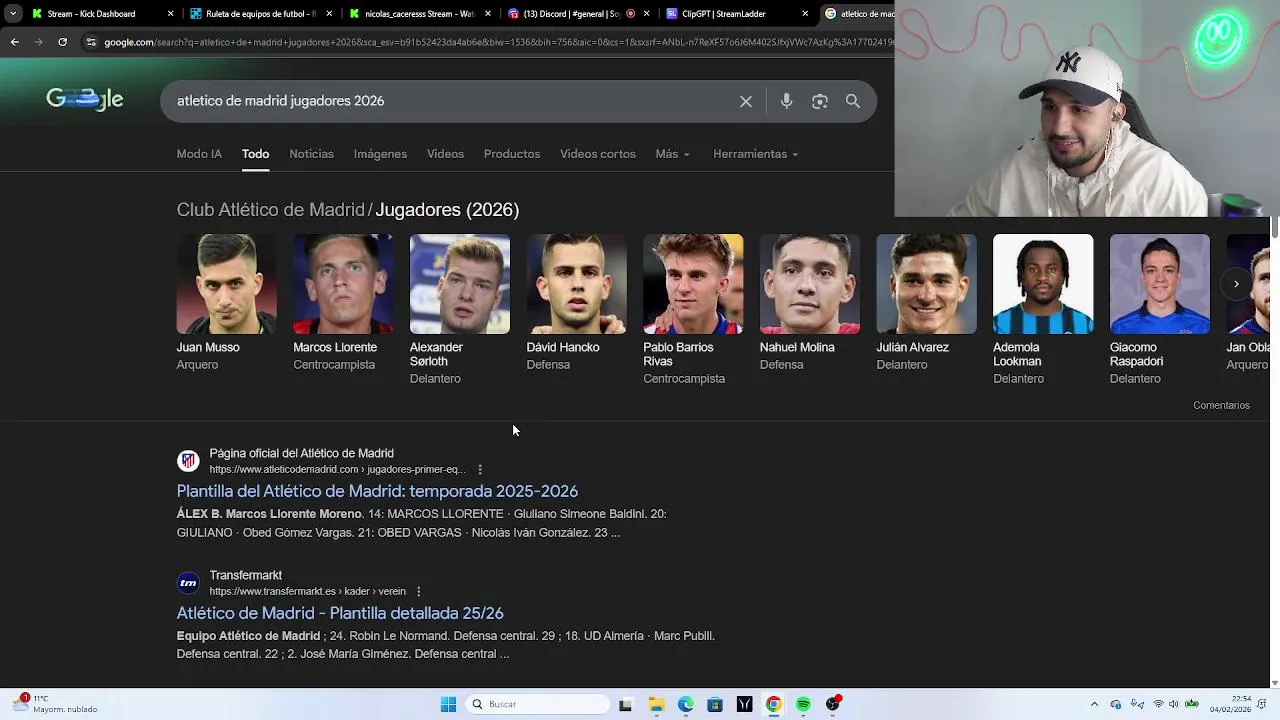The width and height of the screenshot is (1280, 720).
Task: Go to Google home via logo
Action: coord(85,99)
